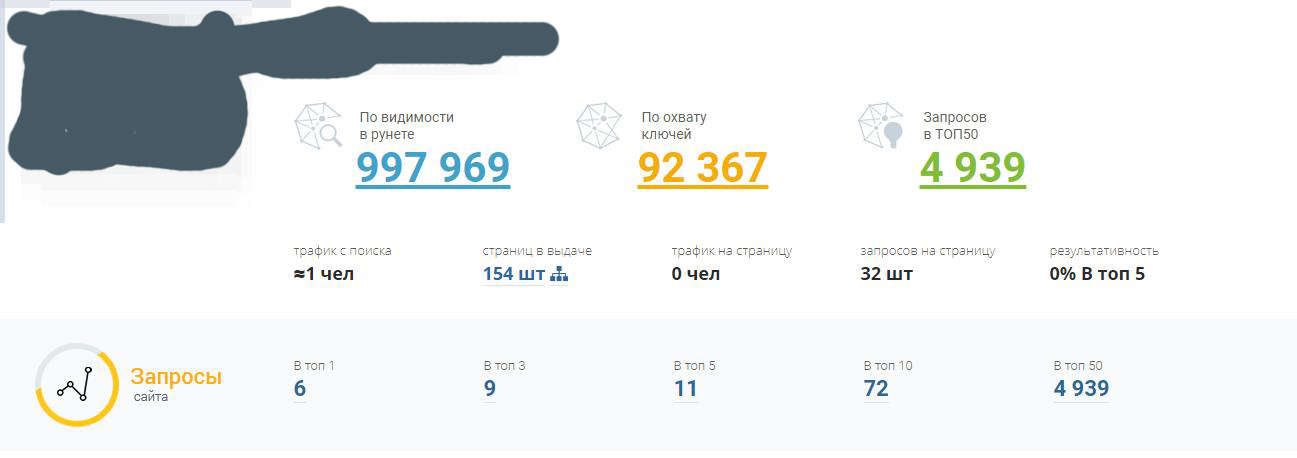
Task: Click the circular Запросы chart icon
Action: click(x=75, y=385)
